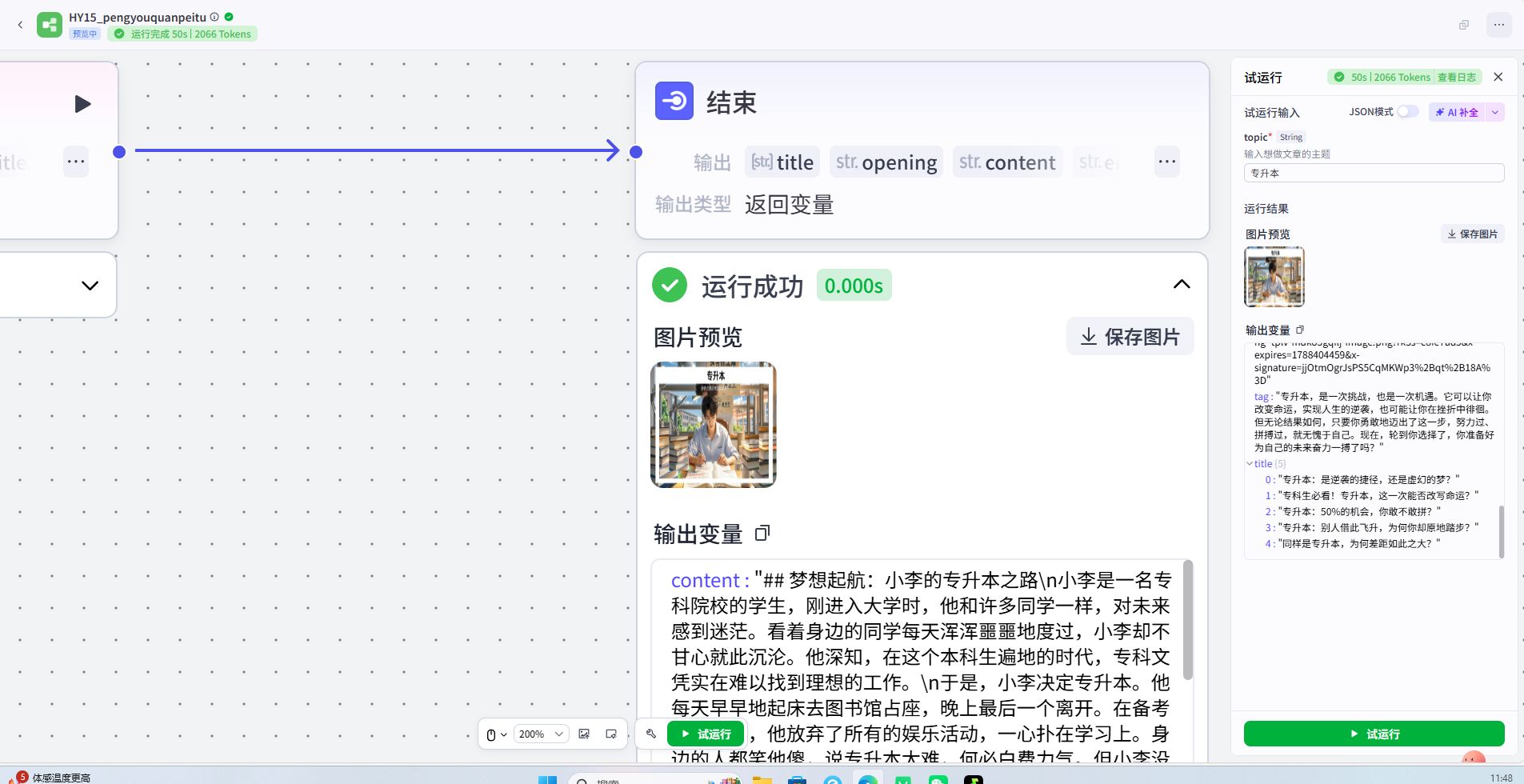Open the small image preview thumbnail in side panel
This screenshot has width=1524, height=784.
click(1274, 277)
